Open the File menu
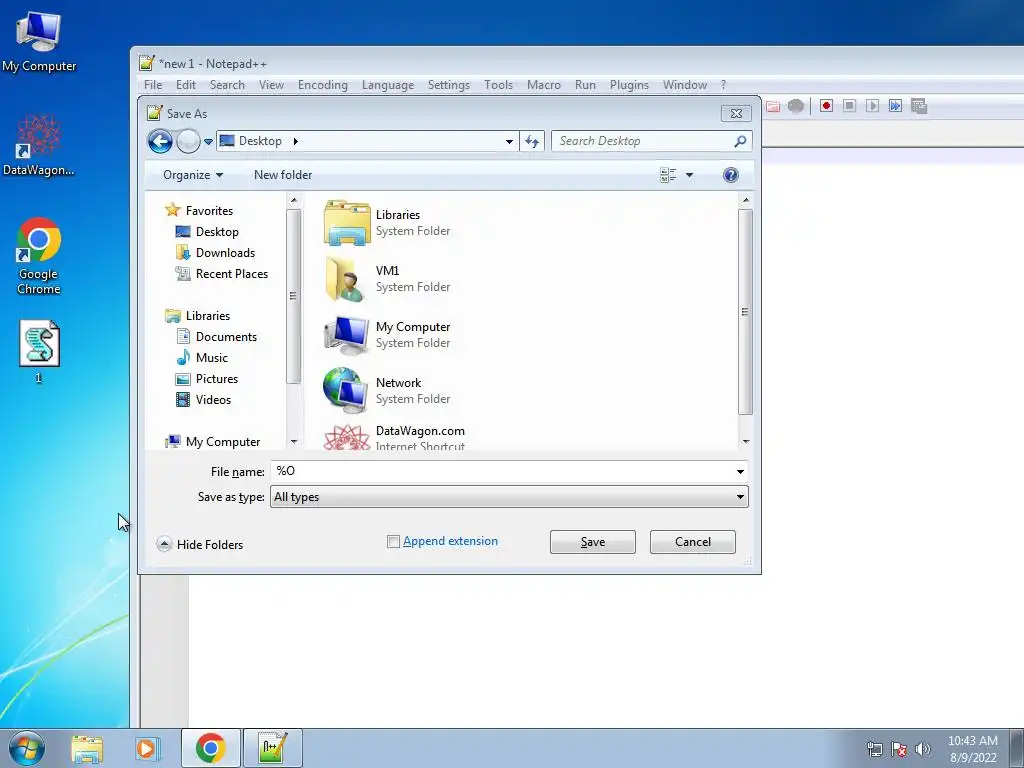 [x=153, y=85]
